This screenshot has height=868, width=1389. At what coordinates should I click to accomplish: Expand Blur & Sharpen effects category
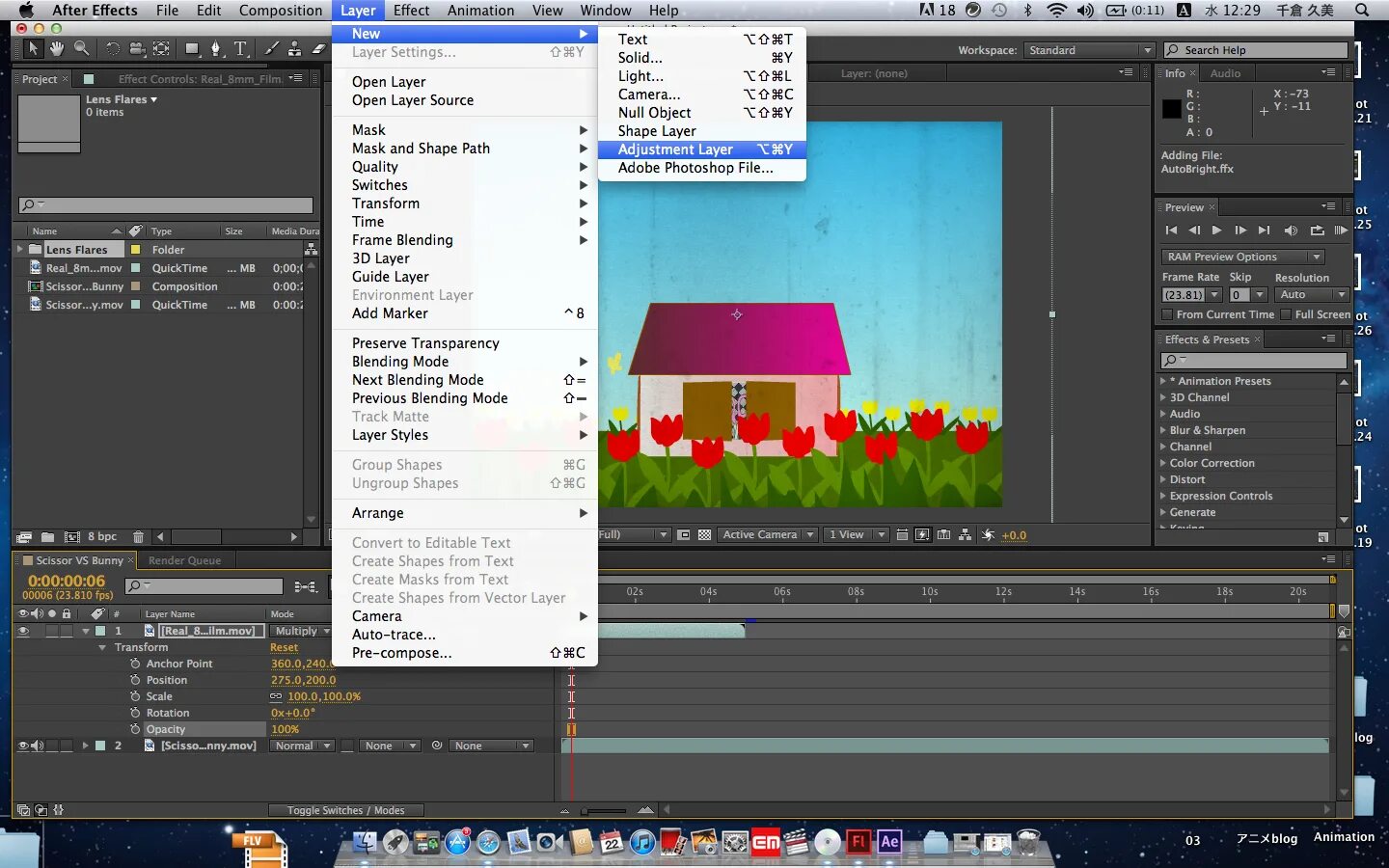pyautogui.click(x=1163, y=430)
